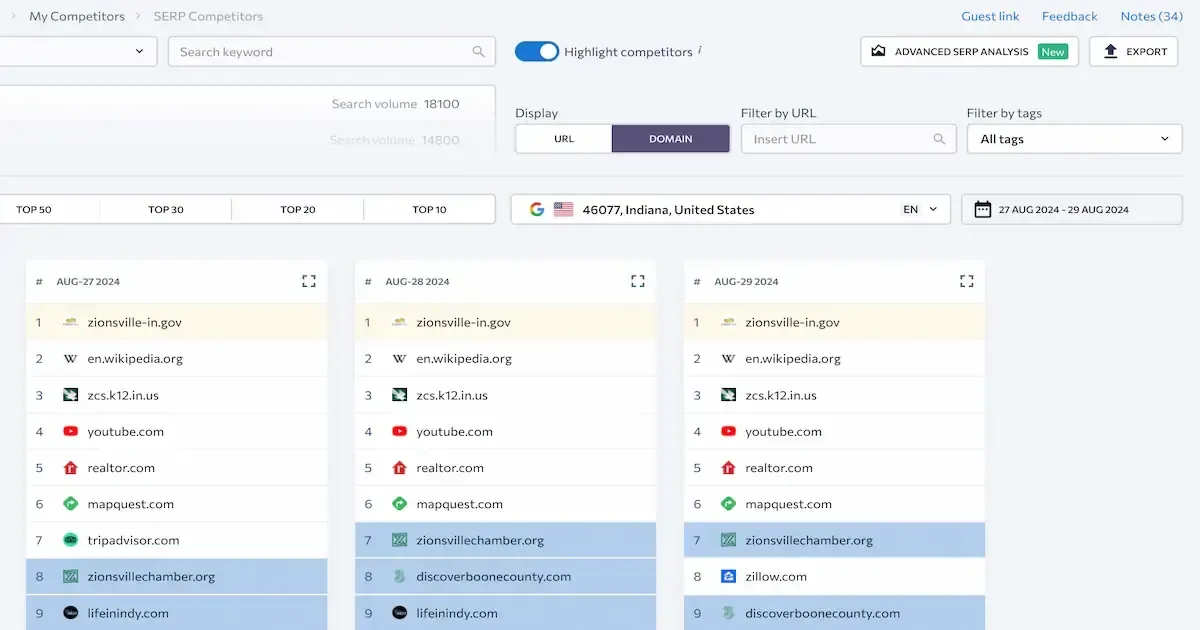
Task: Open the Guest link
Action: point(990,16)
